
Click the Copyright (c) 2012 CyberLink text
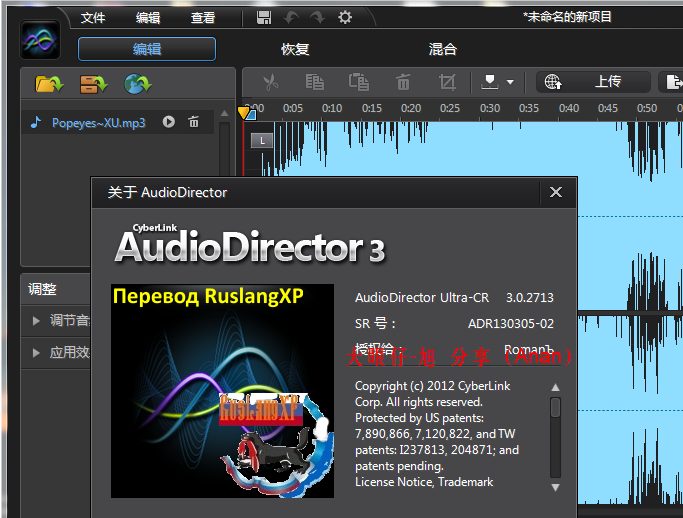click(433, 386)
